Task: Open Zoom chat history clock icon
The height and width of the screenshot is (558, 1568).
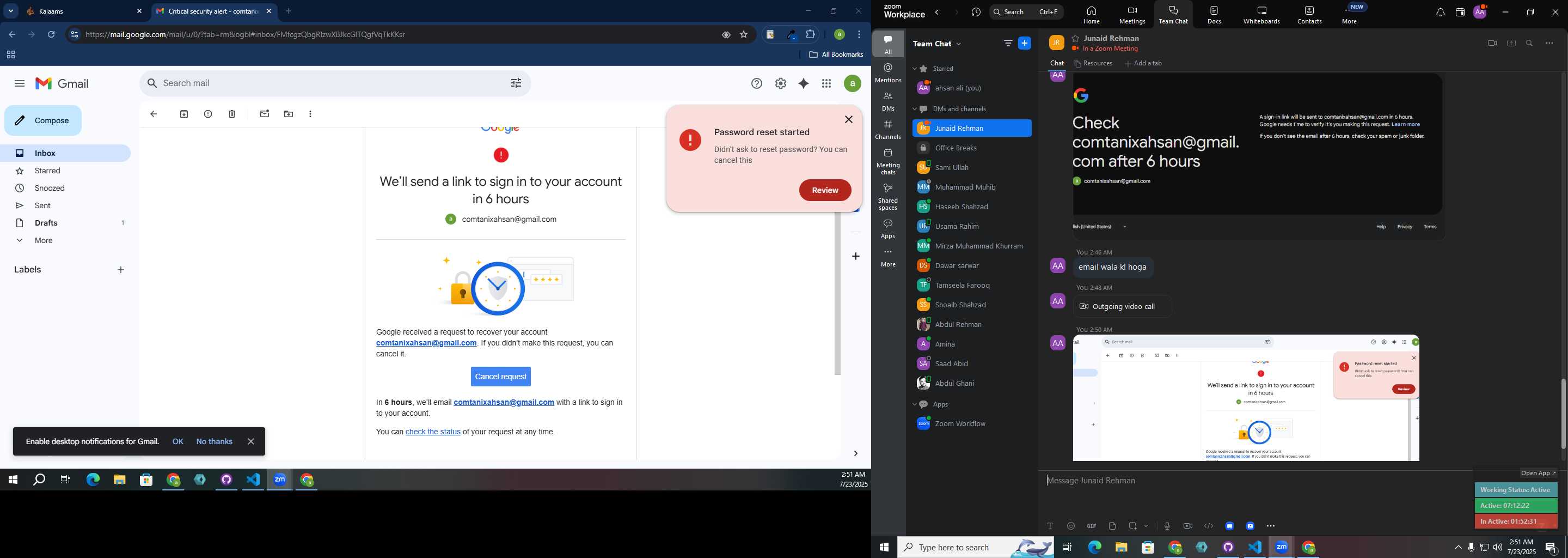Action: point(976,12)
